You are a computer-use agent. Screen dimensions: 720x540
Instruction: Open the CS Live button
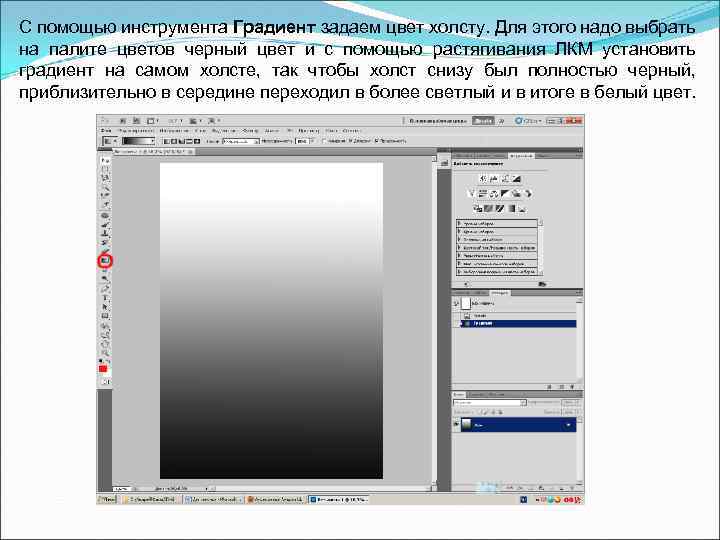[x=528, y=121]
